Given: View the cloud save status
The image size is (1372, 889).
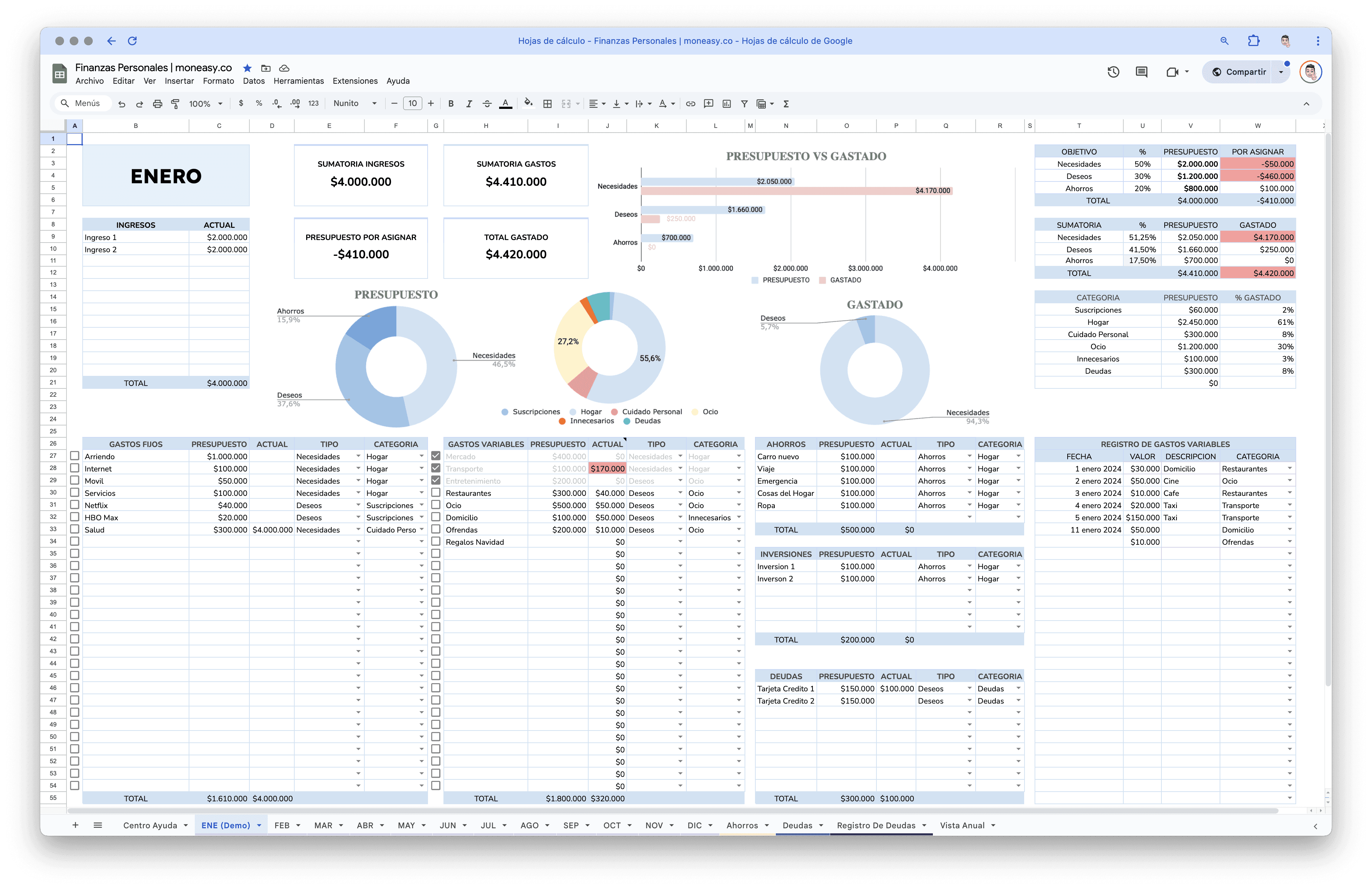Looking at the screenshot, I should tap(284, 68).
